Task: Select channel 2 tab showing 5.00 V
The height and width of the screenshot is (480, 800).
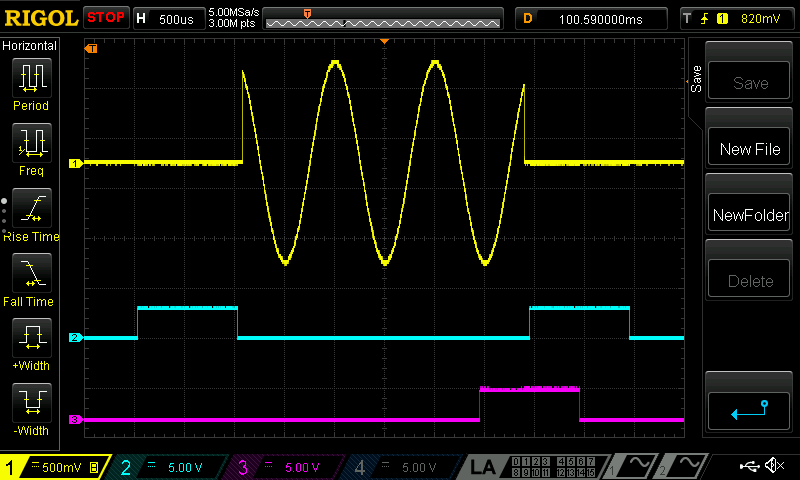Action: pyautogui.click(x=168, y=467)
